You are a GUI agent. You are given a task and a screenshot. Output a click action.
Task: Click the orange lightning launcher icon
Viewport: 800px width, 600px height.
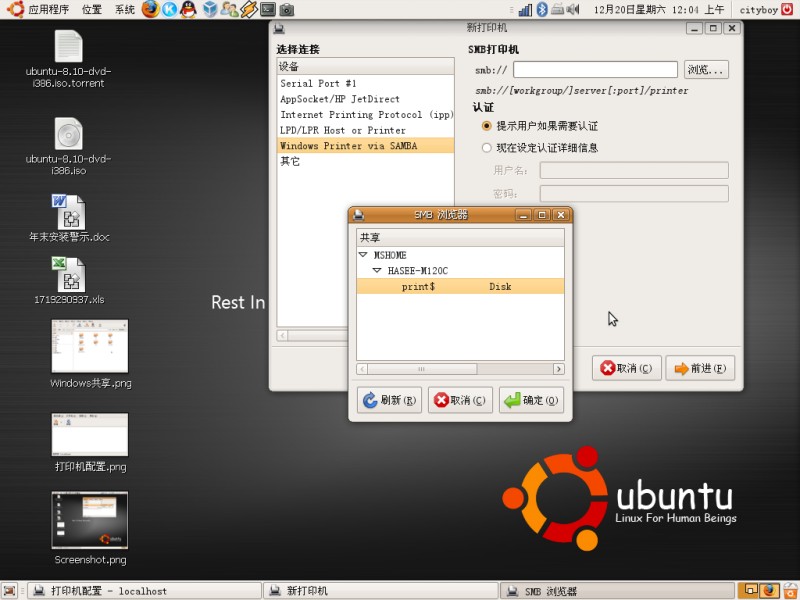(x=249, y=9)
